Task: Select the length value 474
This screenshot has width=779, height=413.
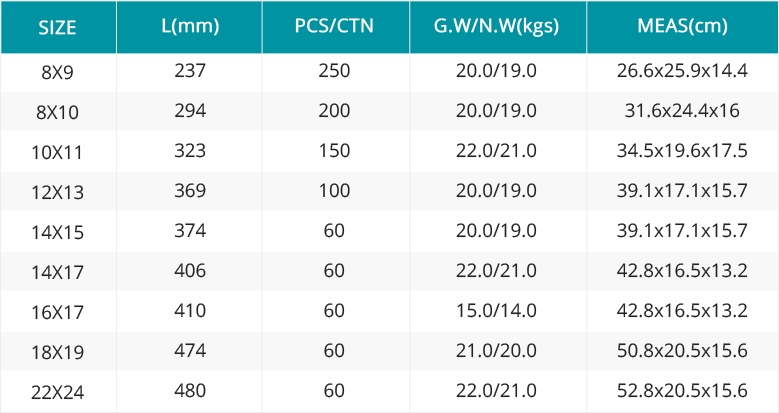Action: [x=190, y=350]
